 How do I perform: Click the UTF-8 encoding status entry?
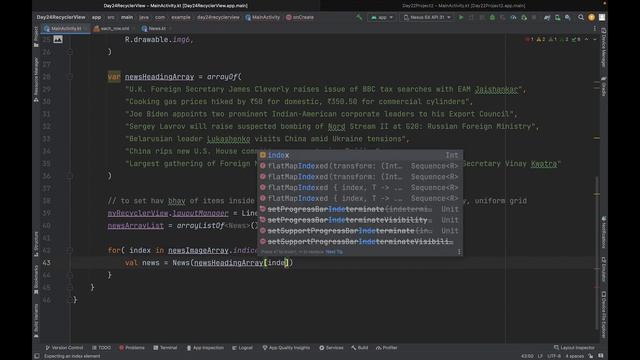pos(553,356)
